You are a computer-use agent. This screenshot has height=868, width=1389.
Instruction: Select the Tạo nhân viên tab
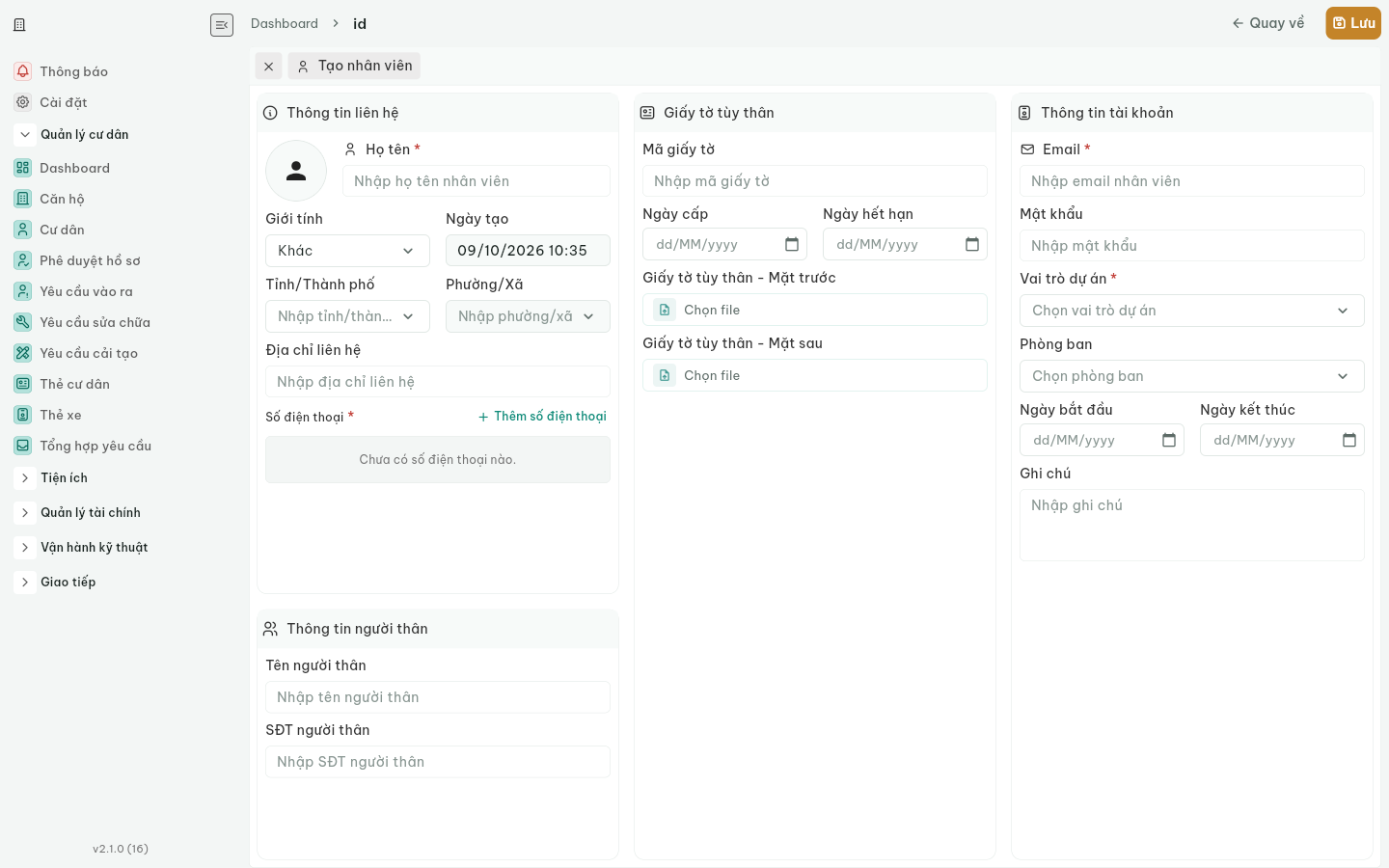click(x=354, y=66)
